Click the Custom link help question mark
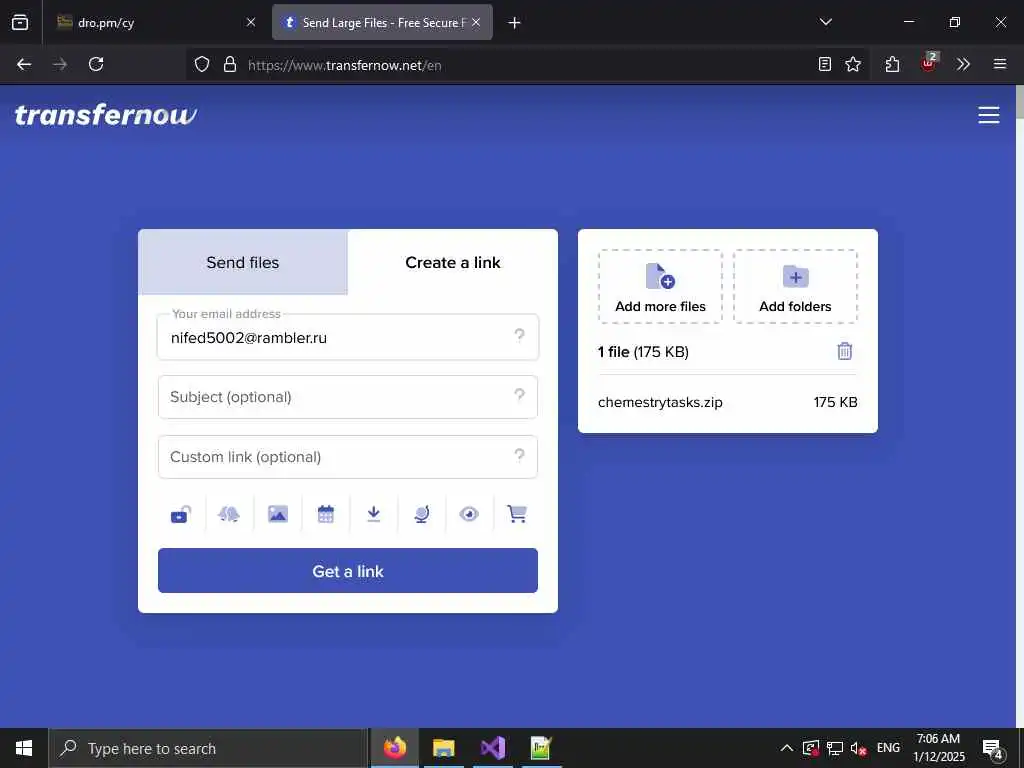Viewport: 1024px width, 768px height. 519,455
